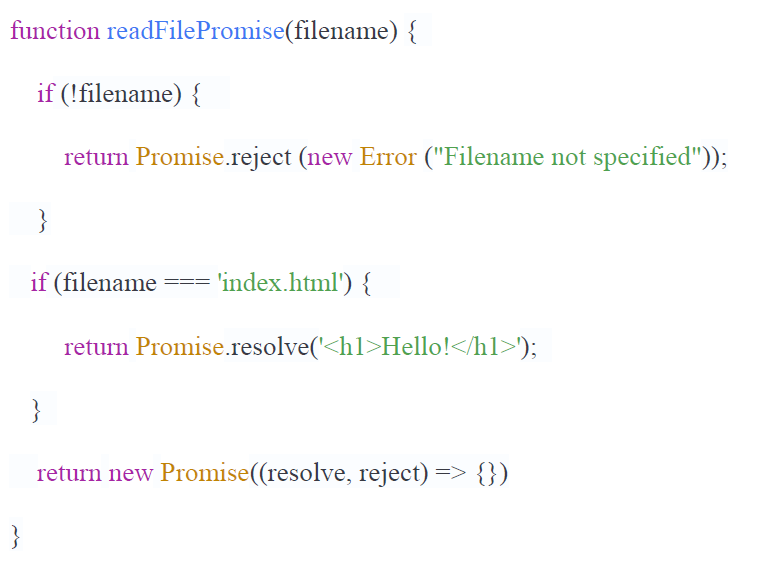Click the "Filename not specified" string

(x=567, y=157)
